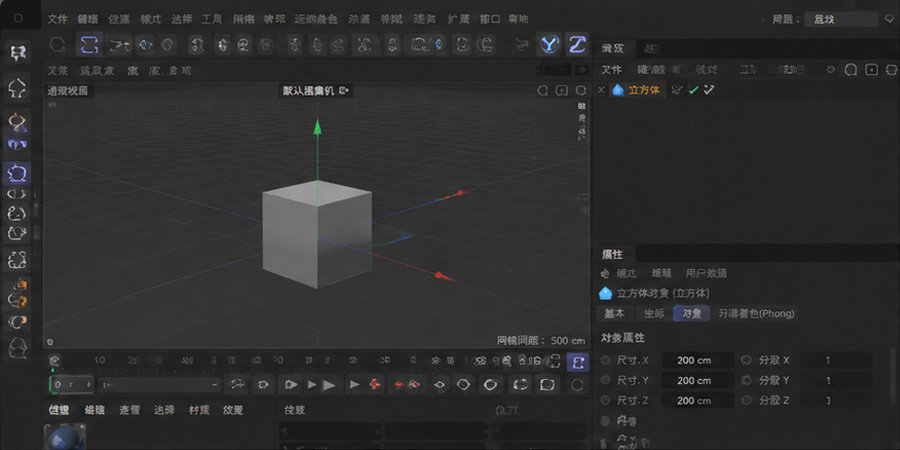Click the 500 cm grid spacing text
This screenshot has height=450, width=900.
pyautogui.click(x=568, y=340)
